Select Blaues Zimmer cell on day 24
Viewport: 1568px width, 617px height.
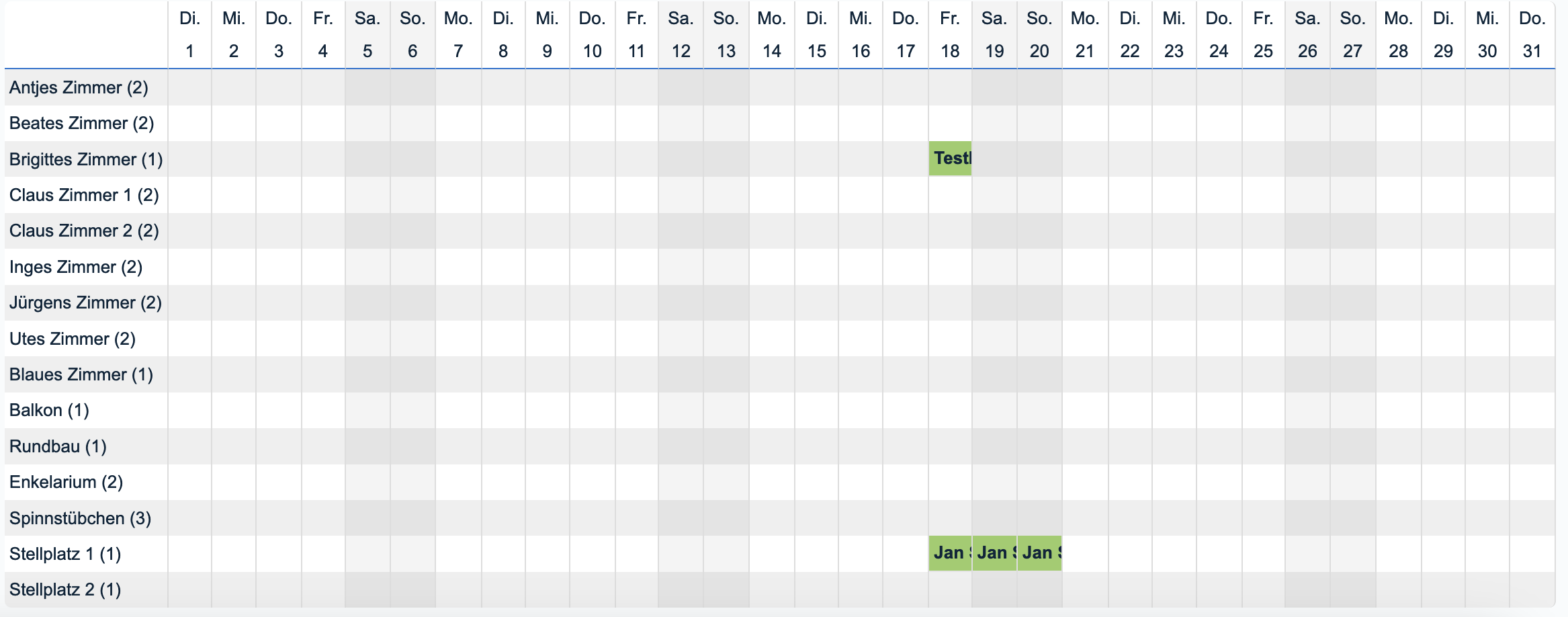[1219, 374]
